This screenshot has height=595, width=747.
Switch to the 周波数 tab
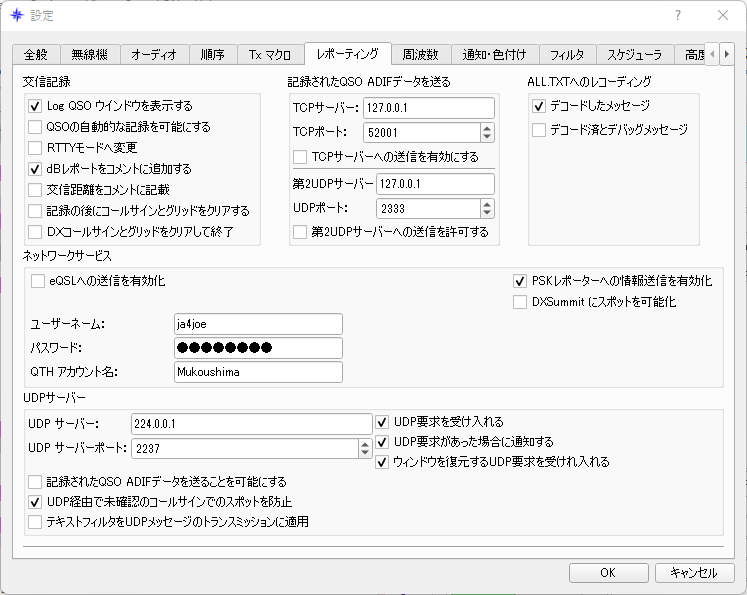pyautogui.click(x=420, y=55)
